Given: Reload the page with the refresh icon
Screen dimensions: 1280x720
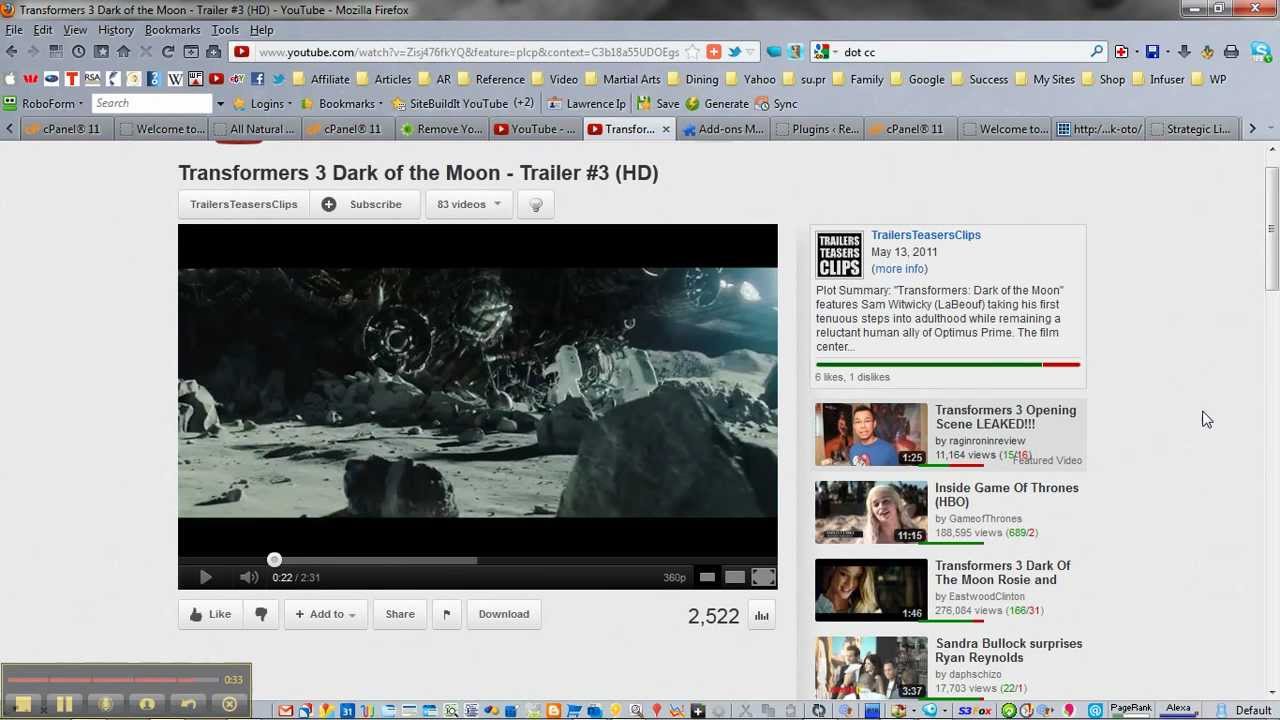Looking at the screenshot, I should click(168, 52).
